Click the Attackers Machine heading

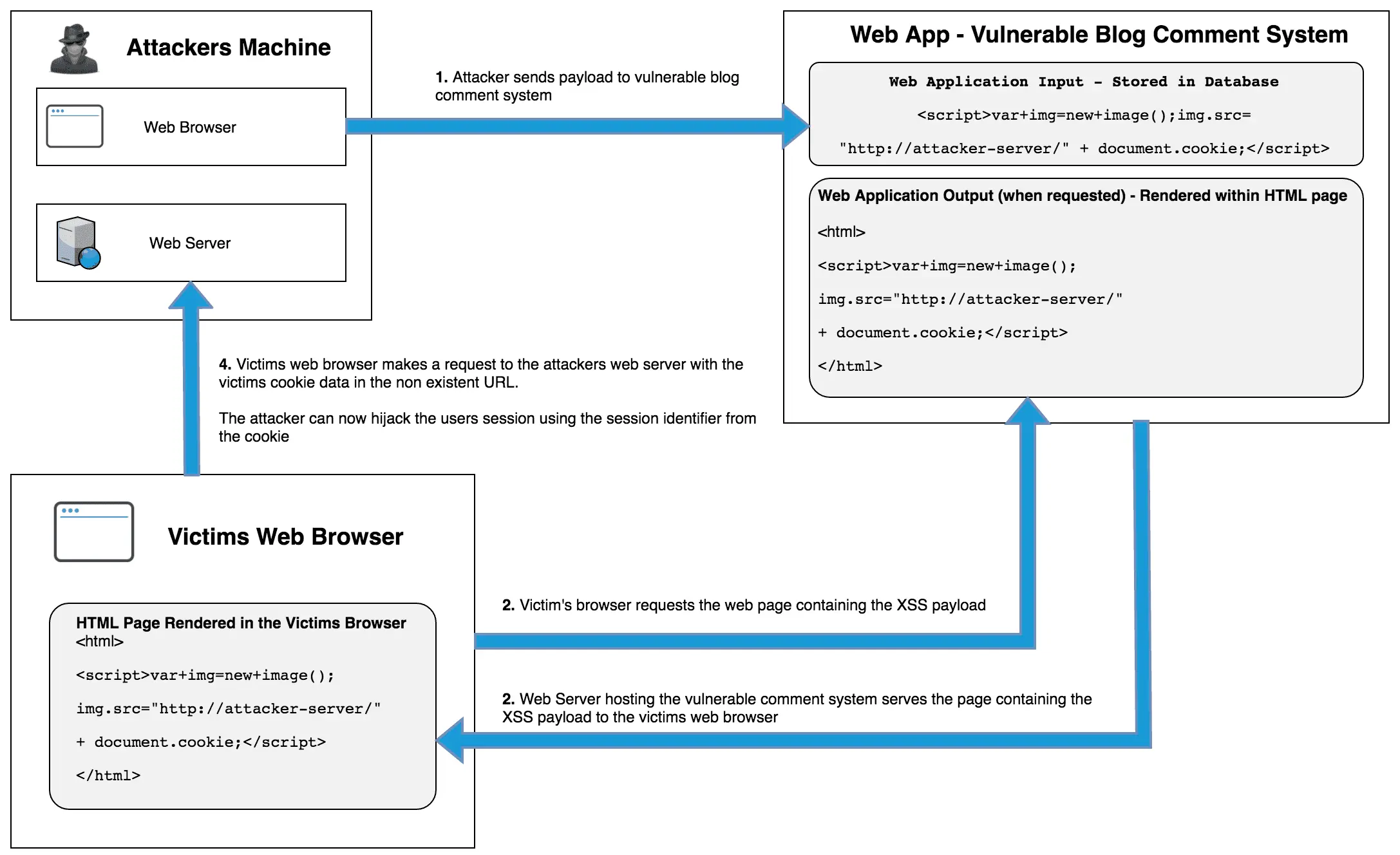(x=229, y=48)
